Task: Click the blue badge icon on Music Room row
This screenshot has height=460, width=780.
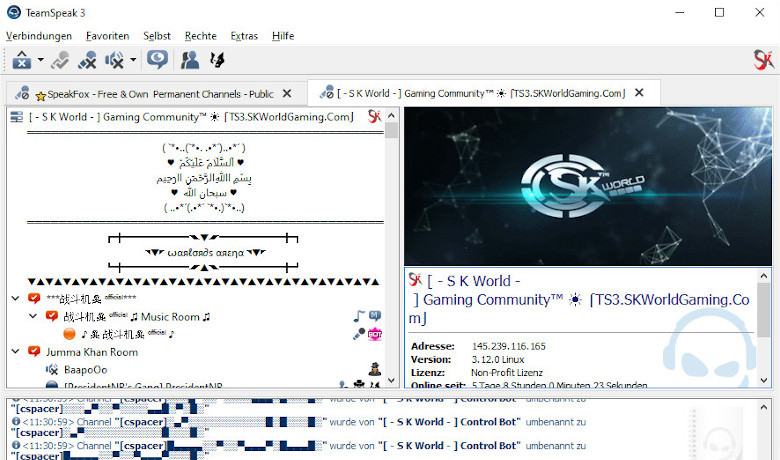Action: pos(375,316)
